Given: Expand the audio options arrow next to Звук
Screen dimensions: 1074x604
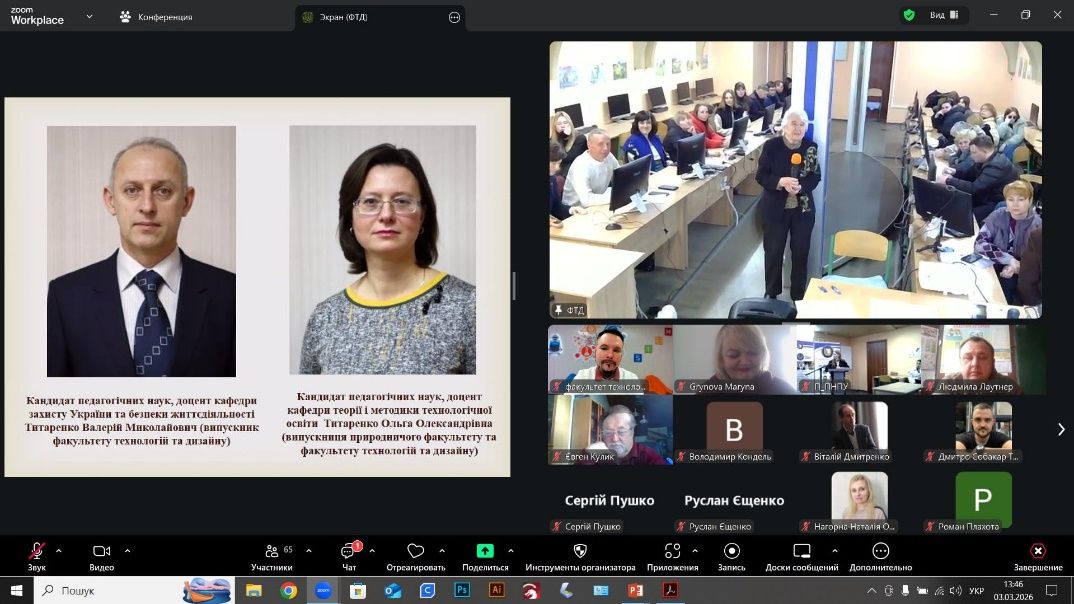Looking at the screenshot, I should [59, 550].
